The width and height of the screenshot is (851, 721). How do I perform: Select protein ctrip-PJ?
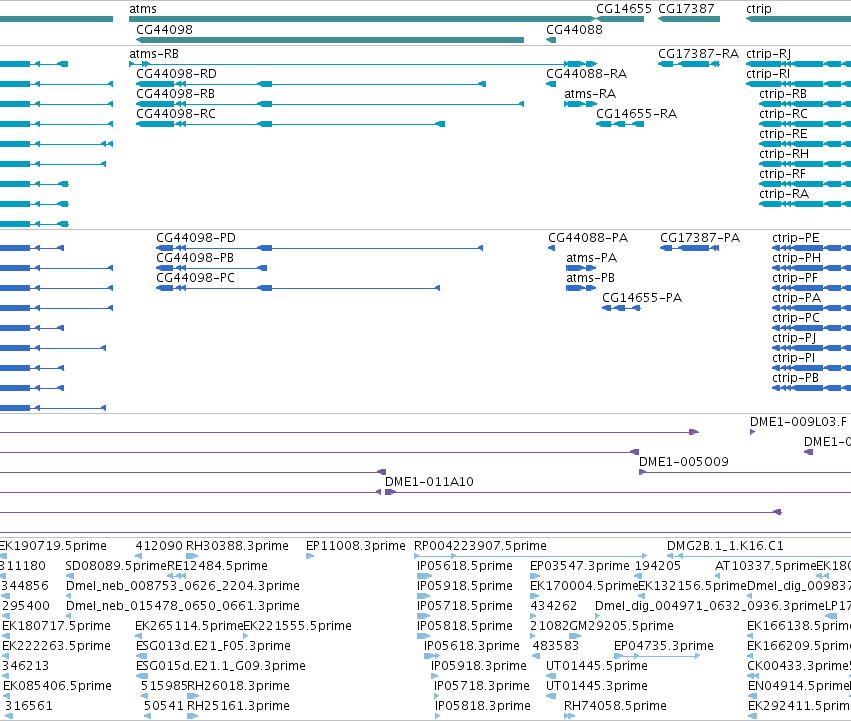(811, 348)
